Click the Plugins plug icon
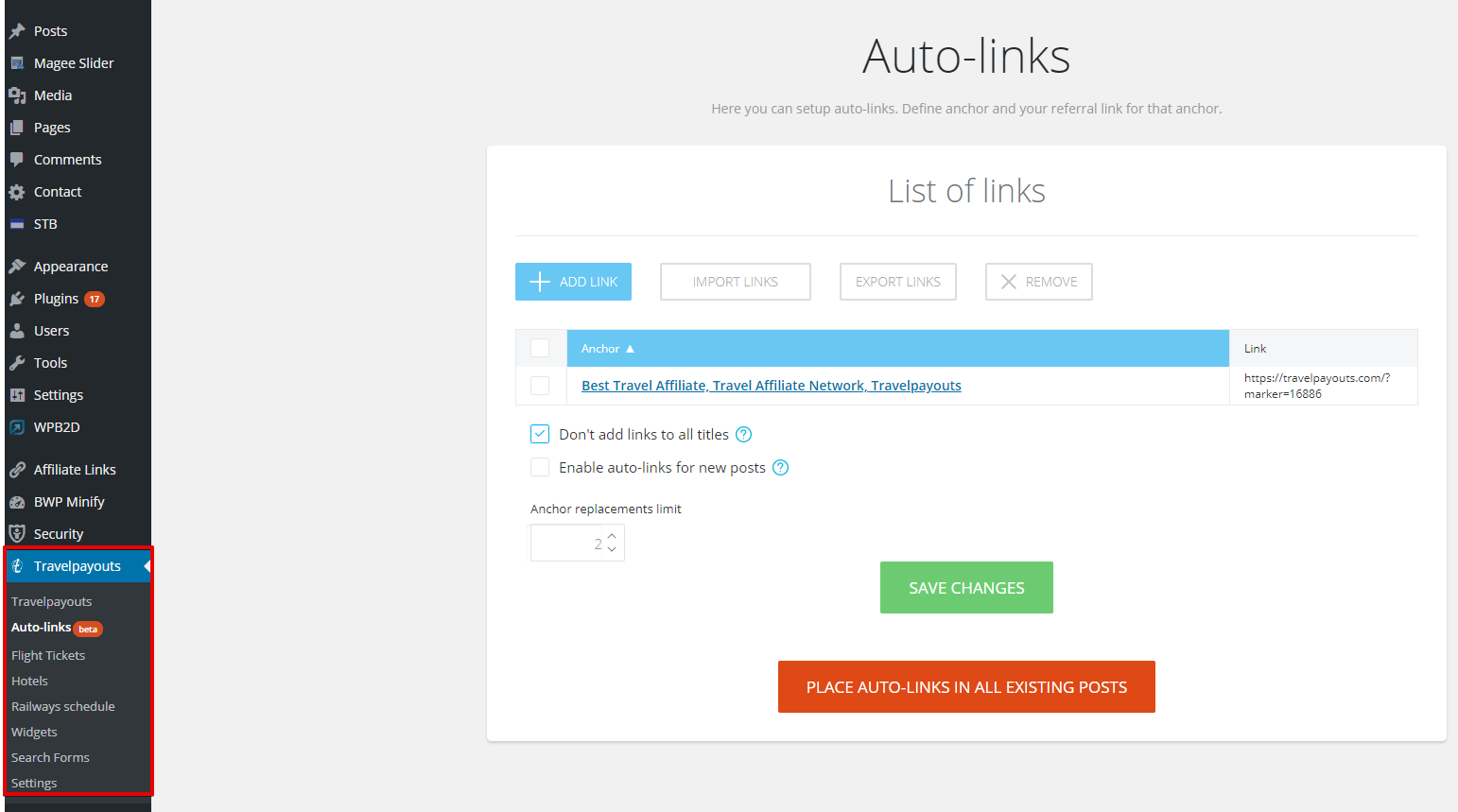The width and height of the screenshot is (1458, 812). [17, 299]
